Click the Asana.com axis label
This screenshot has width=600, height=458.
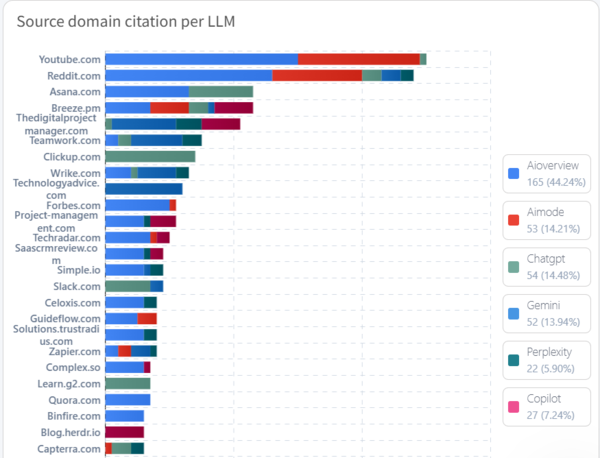pos(75,92)
